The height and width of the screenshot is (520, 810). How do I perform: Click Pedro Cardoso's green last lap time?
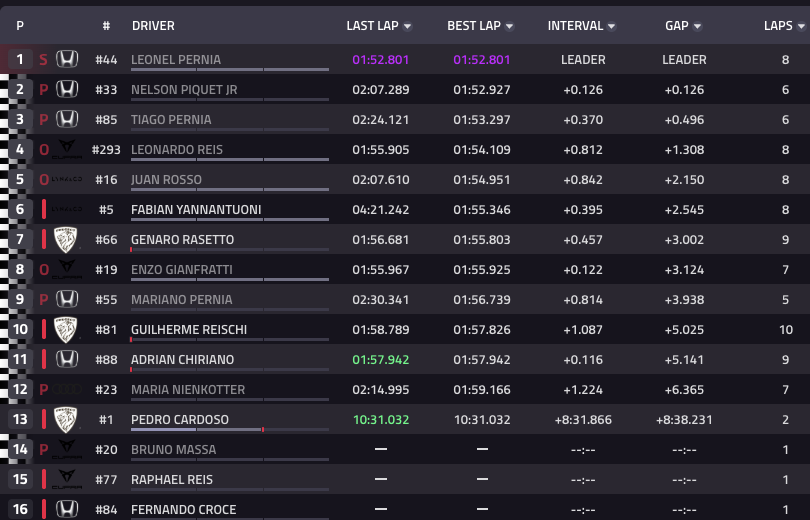click(381, 420)
